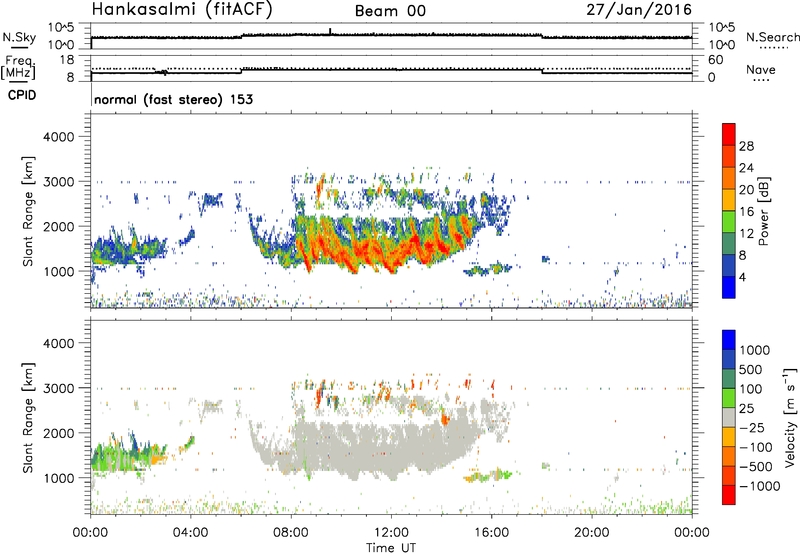Viewport: 800px width, 554px height.
Task: Click the 'Velocity [m s⁻¹]' color bar label
Action: pos(790,417)
